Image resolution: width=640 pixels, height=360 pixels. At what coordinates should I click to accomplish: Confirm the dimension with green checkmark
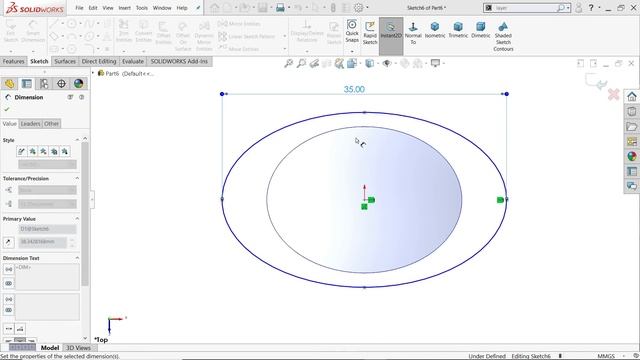point(7,109)
